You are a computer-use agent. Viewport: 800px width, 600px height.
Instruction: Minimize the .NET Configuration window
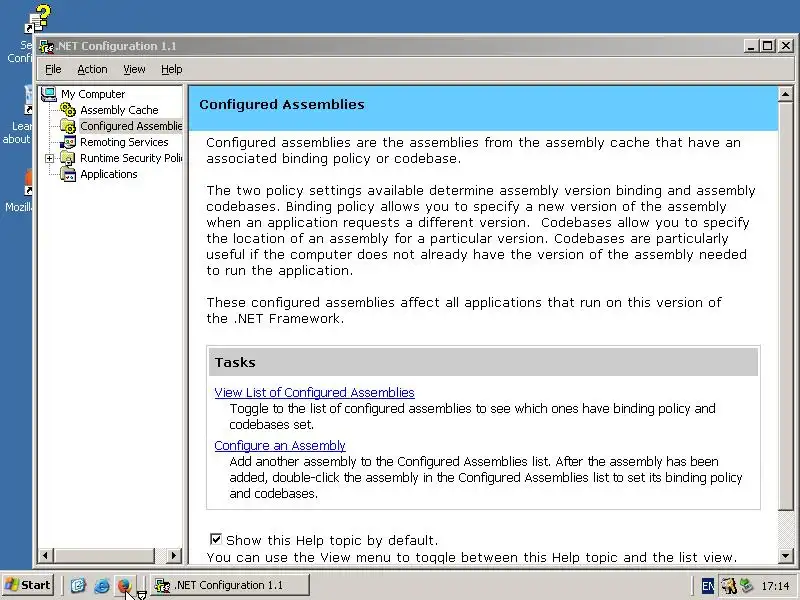[x=751, y=46]
